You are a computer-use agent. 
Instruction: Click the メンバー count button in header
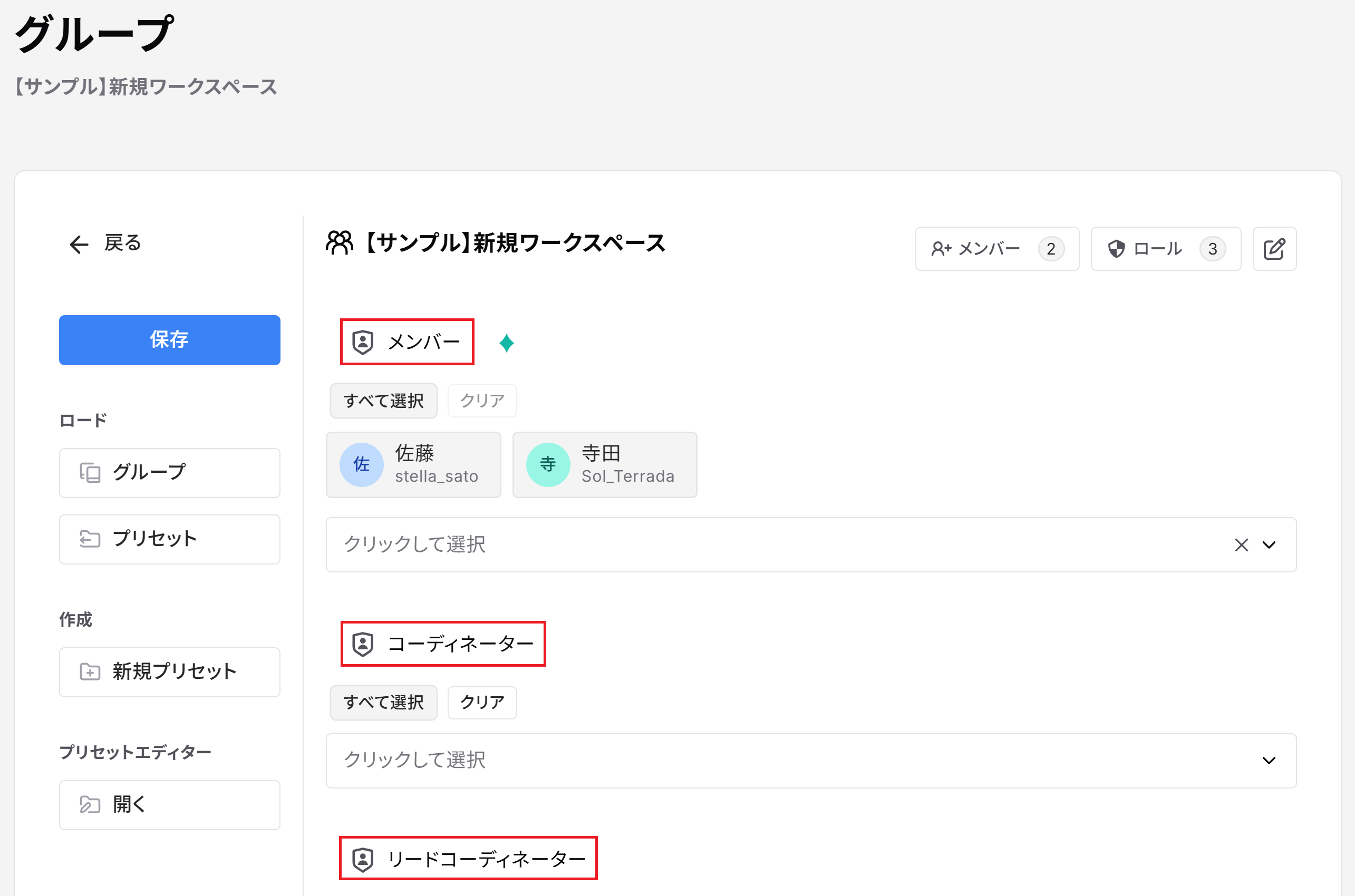[997, 249]
